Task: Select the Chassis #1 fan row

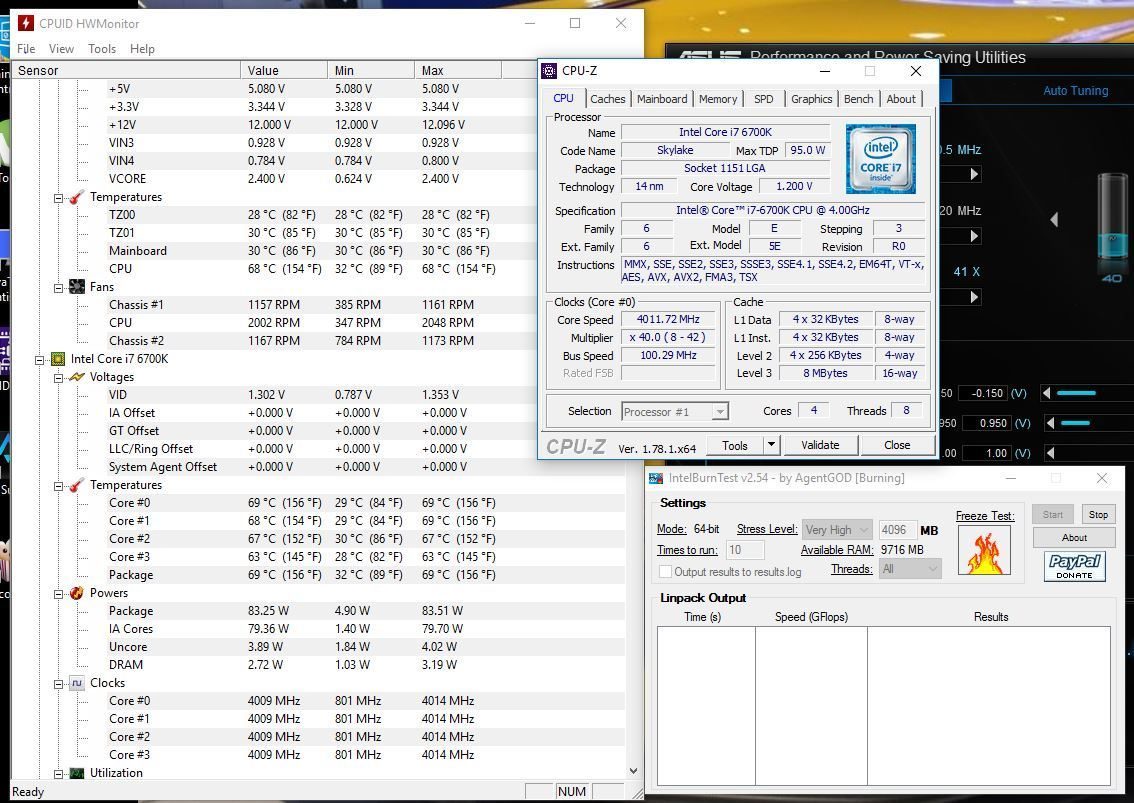Action: [x=318, y=305]
